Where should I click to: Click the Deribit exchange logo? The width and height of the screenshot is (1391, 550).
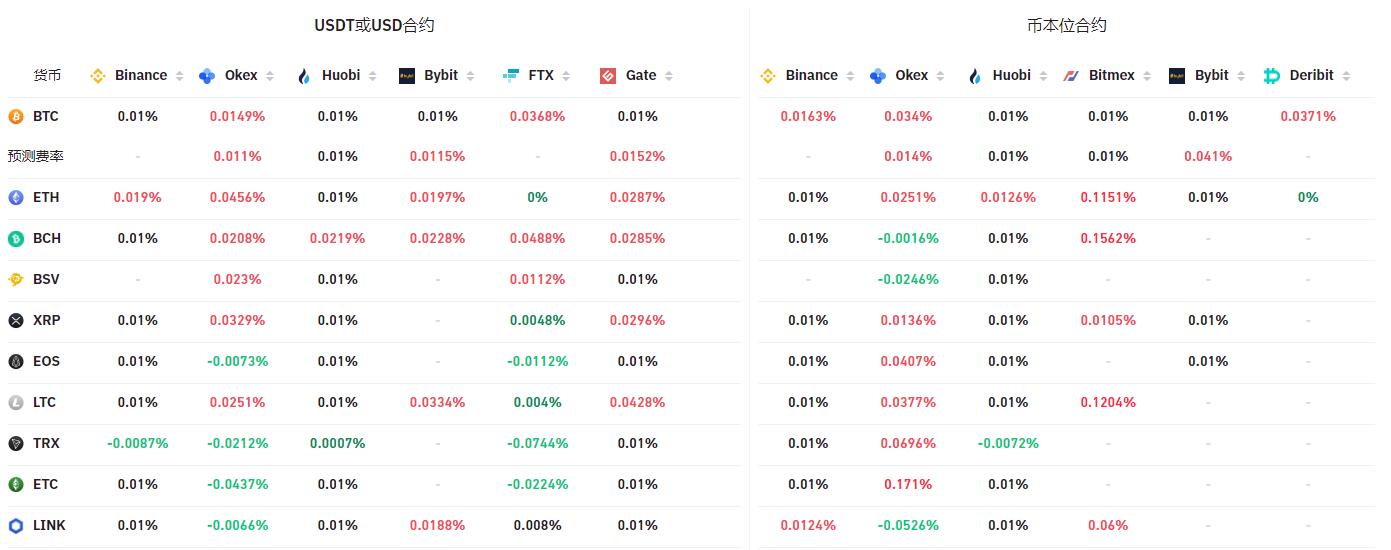(1271, 76)
